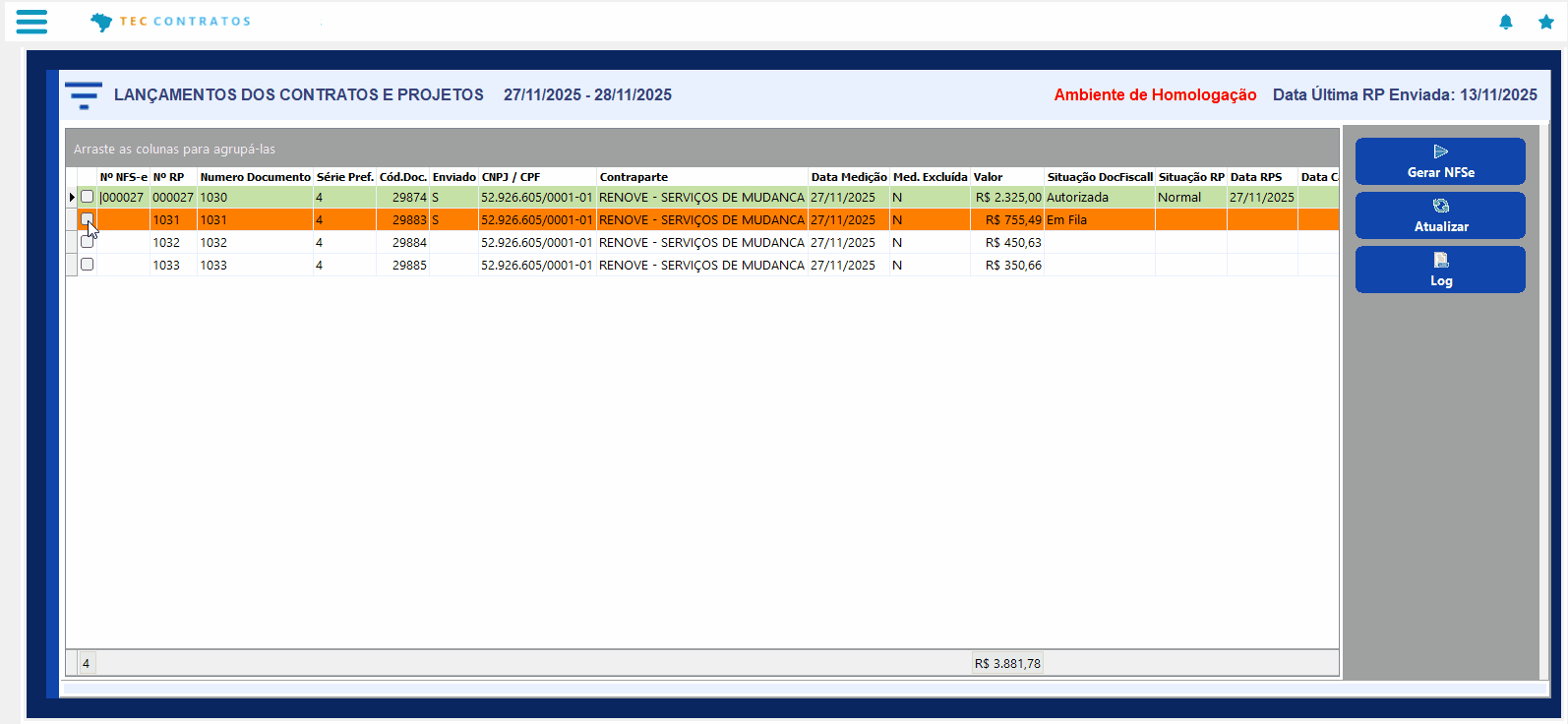Click the Data RPS date in row 1030

[1263, 197]
